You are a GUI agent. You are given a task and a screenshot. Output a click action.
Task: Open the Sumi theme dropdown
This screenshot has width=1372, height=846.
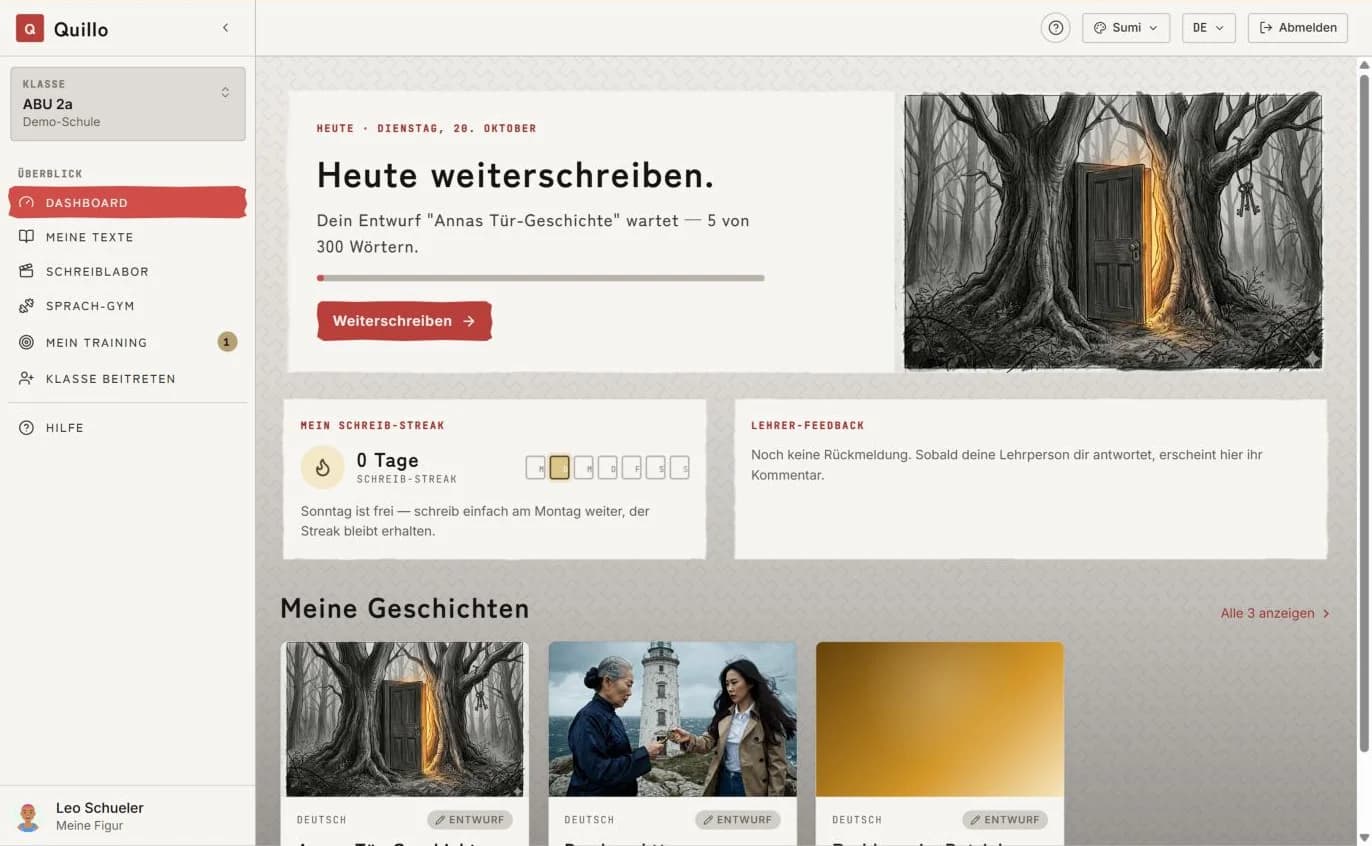click(x=1126, y=28)
